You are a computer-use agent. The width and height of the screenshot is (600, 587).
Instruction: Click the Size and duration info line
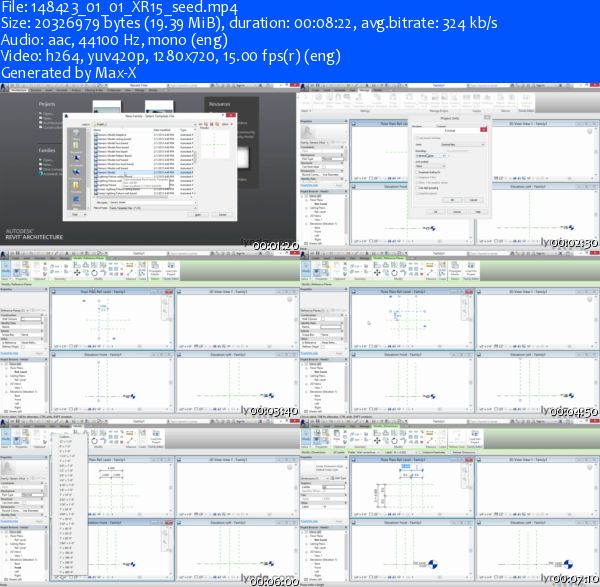[x=249, y=23]
